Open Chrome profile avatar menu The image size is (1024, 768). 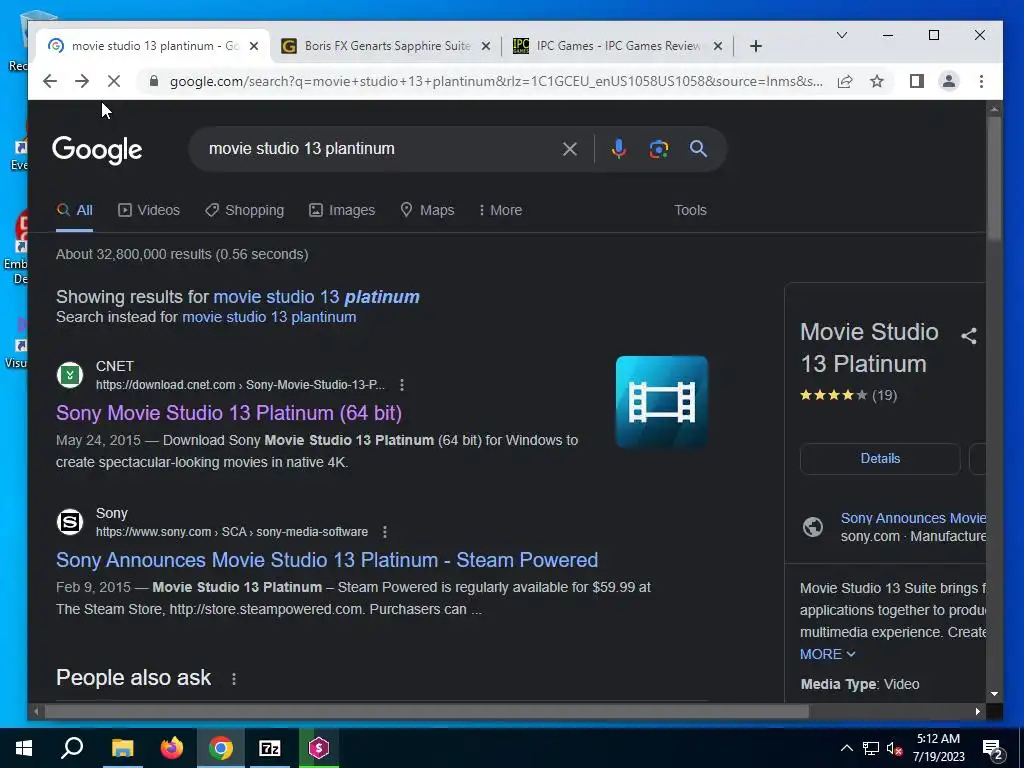949,81
